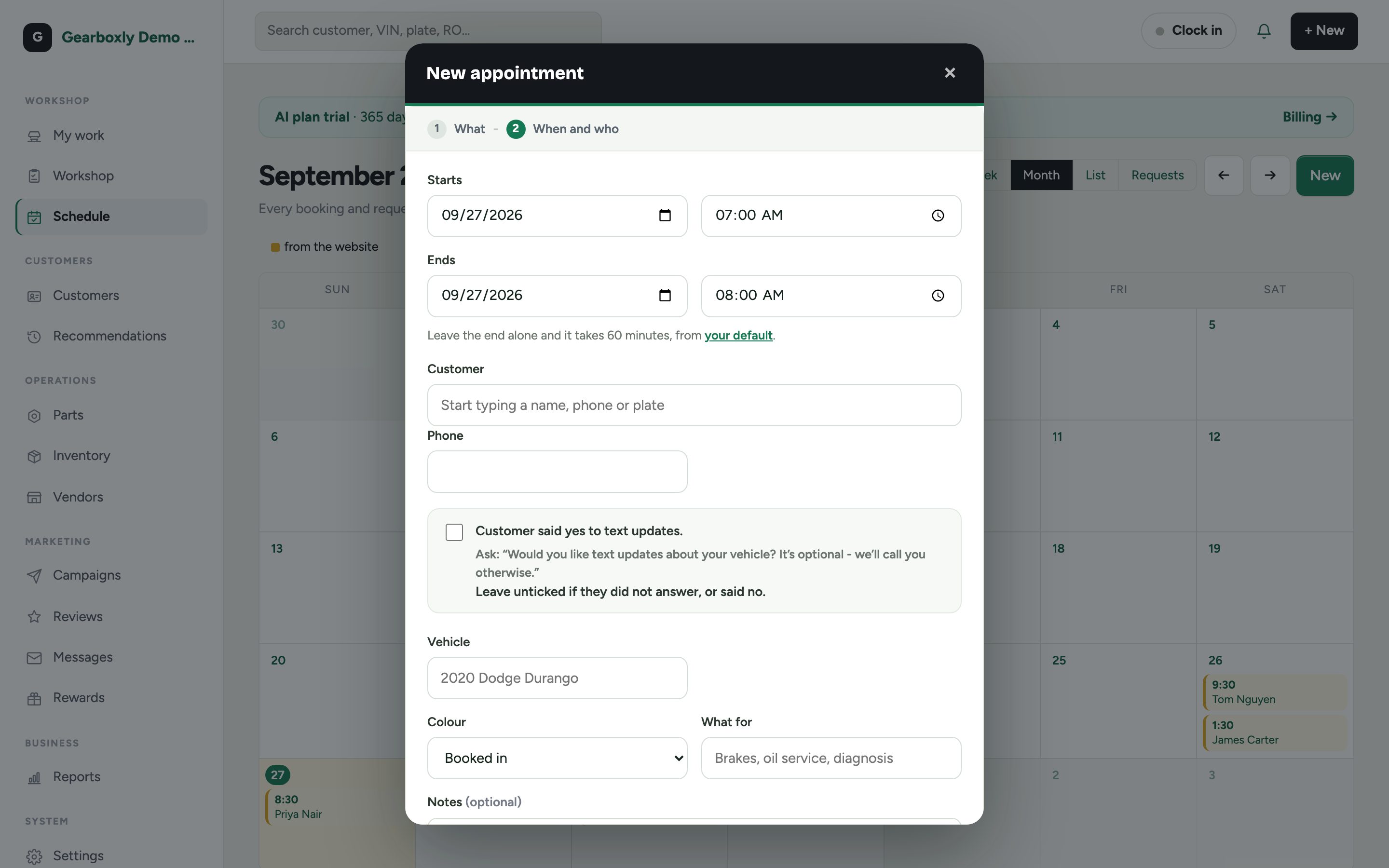Viewport: 1389px width, 868px height.
Task: Click the green New schedule button
Action: tap(1325, 175)
